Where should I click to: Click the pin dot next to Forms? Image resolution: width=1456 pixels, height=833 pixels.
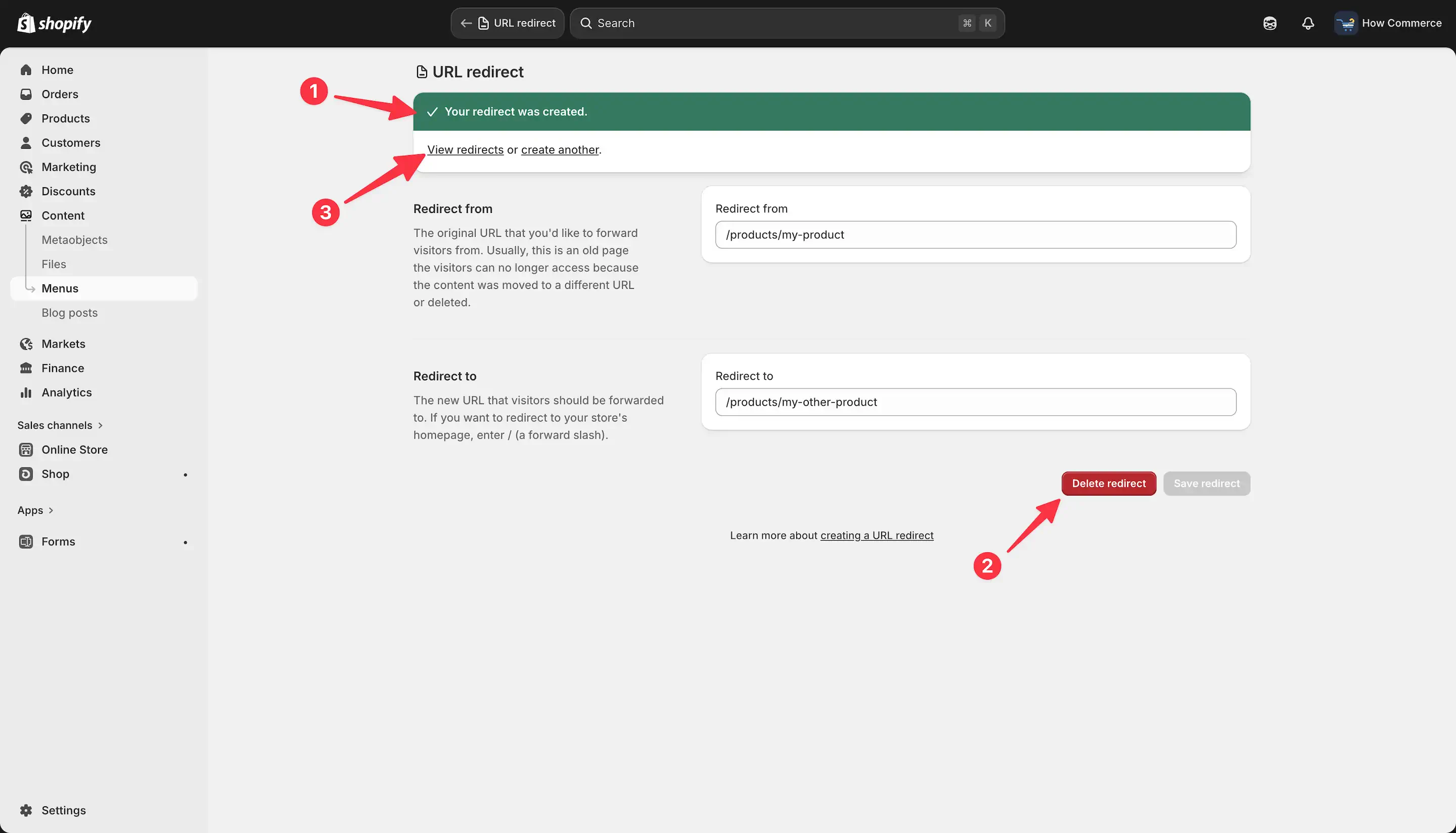[x=186, y=542]
